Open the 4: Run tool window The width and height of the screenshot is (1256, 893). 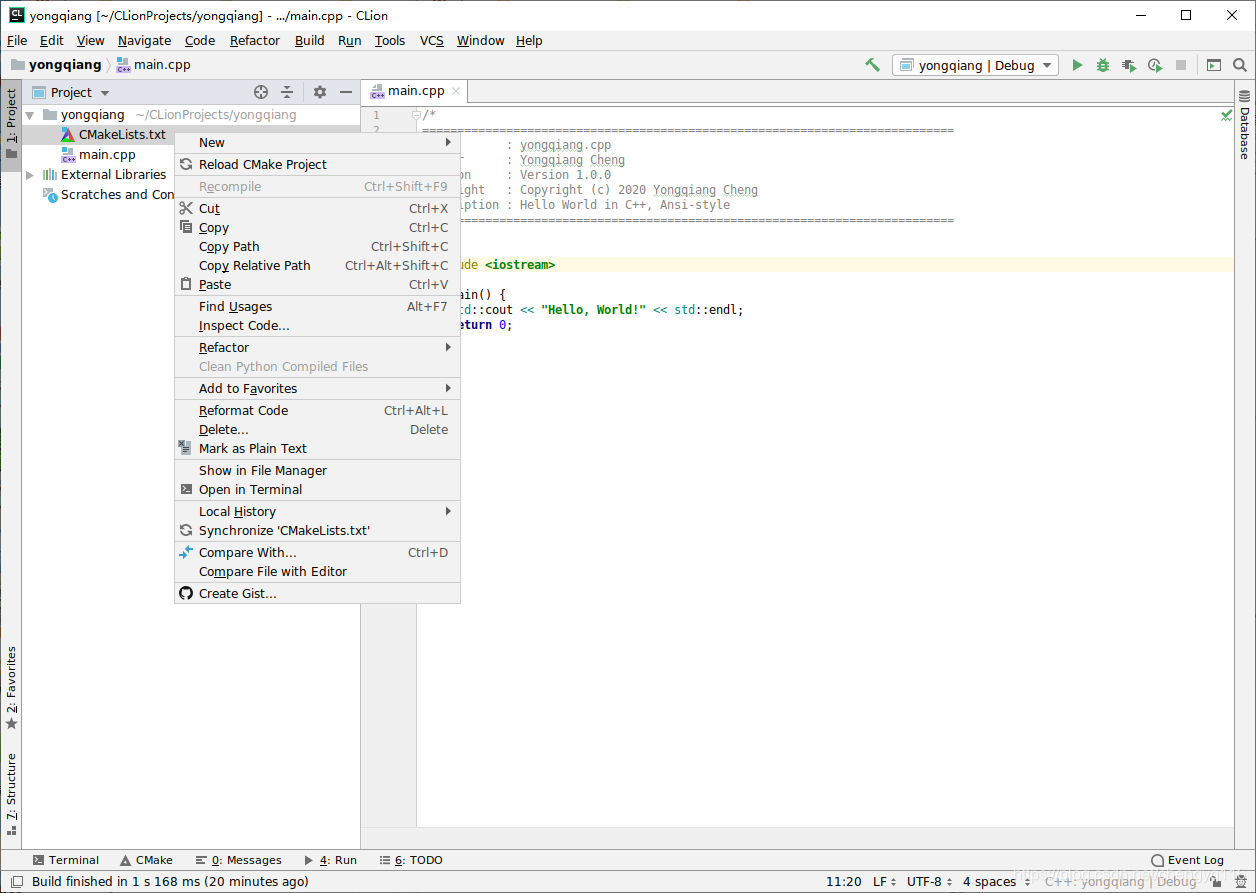[x=330, y=860]
